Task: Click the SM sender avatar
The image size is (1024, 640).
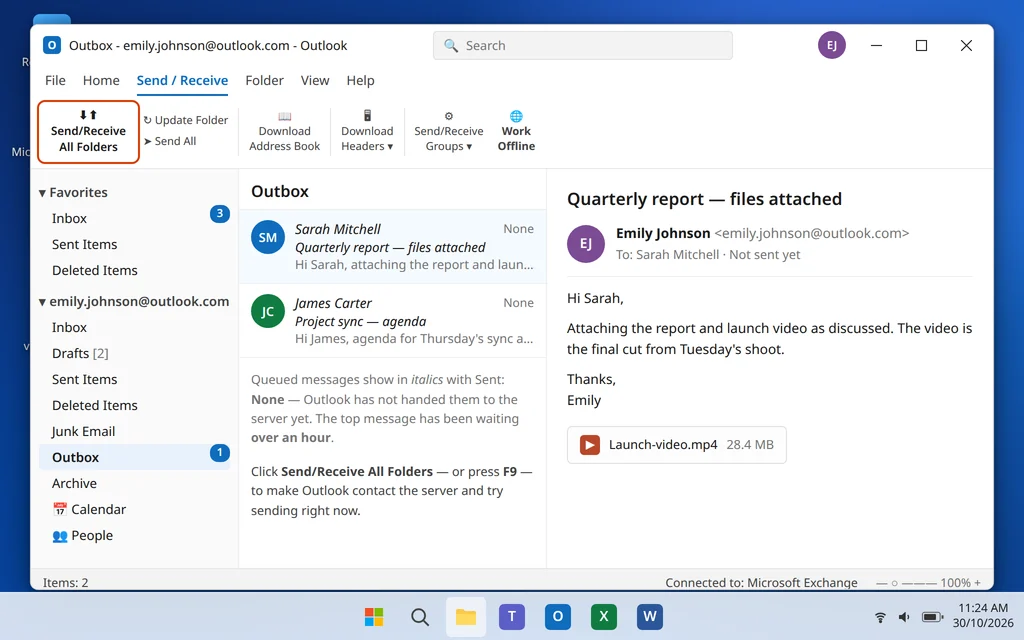Action: tap(268, 238)
